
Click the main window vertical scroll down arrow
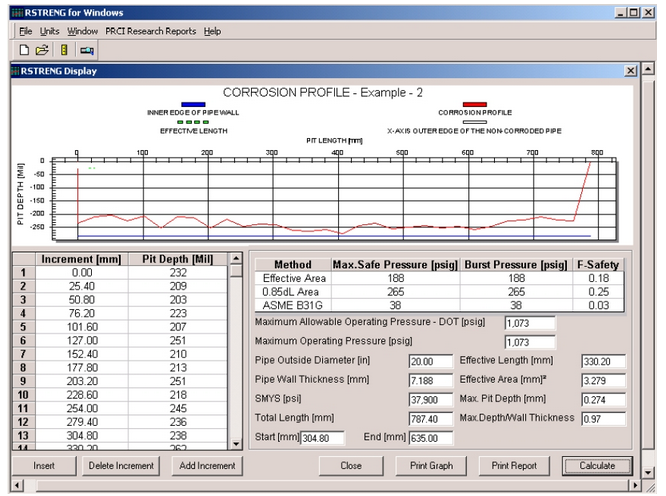(648, 472)
